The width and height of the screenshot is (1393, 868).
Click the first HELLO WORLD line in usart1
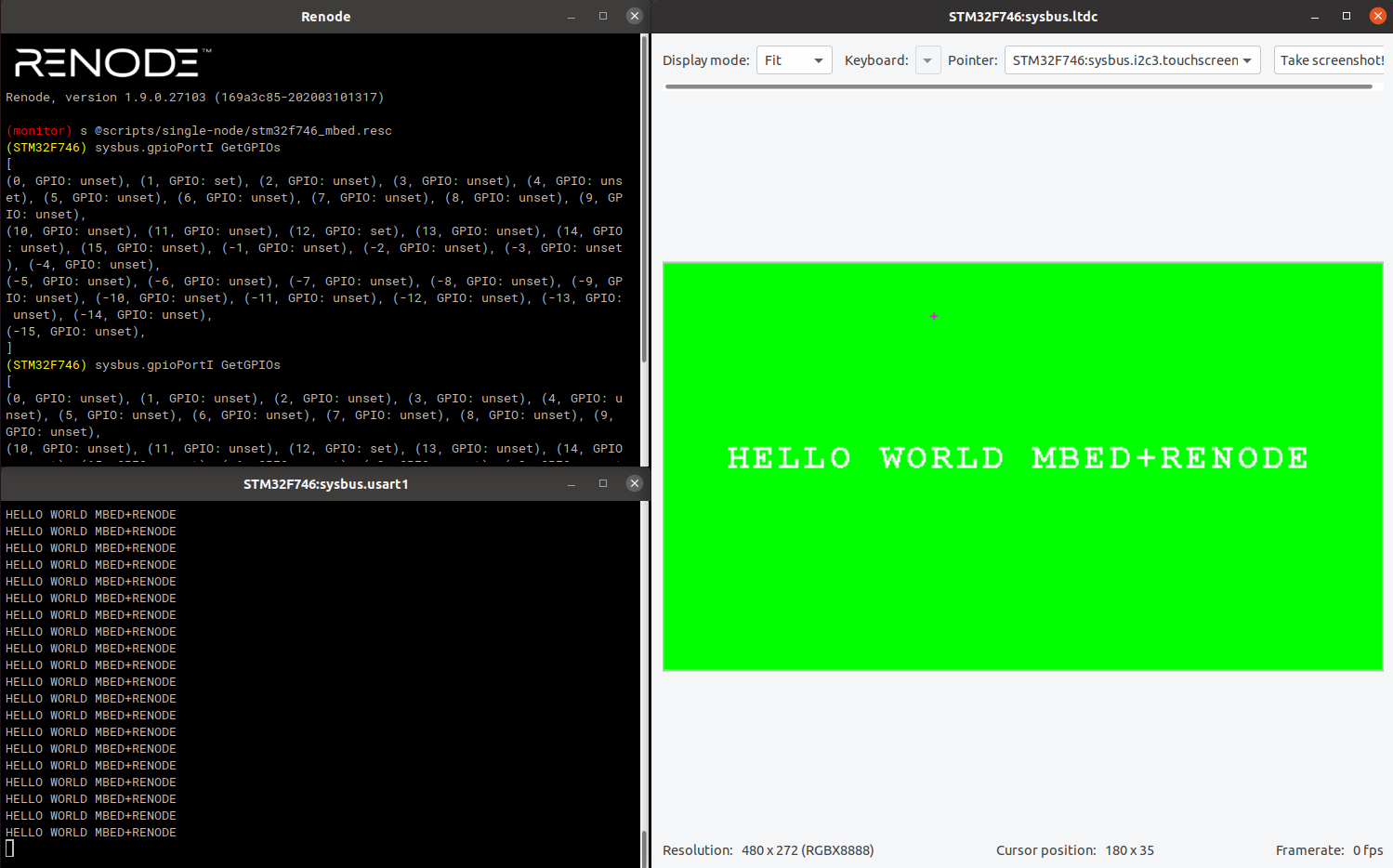pyautogui.click(x=91, y=515)
